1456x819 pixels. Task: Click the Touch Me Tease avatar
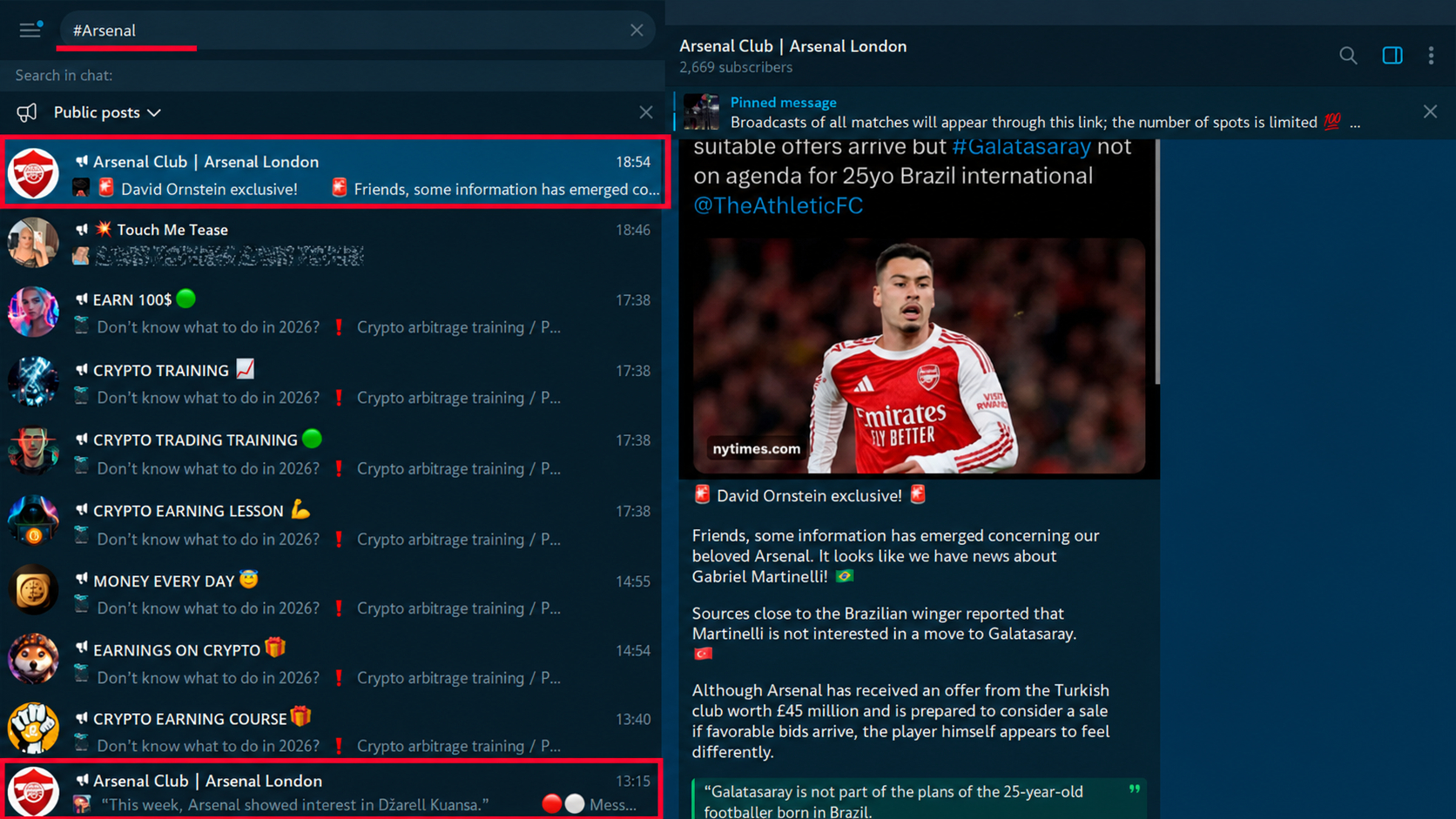pos(33,242)
